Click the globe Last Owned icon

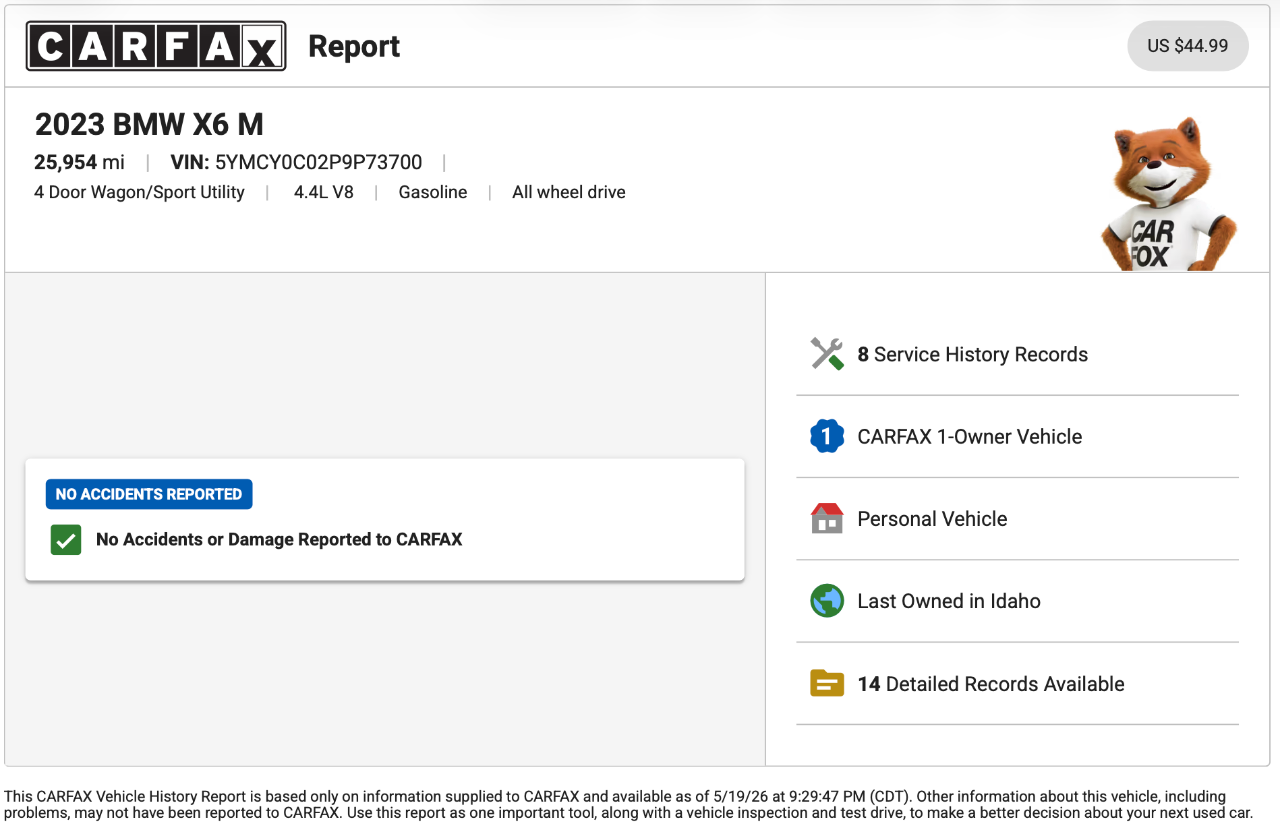[827, 601]
